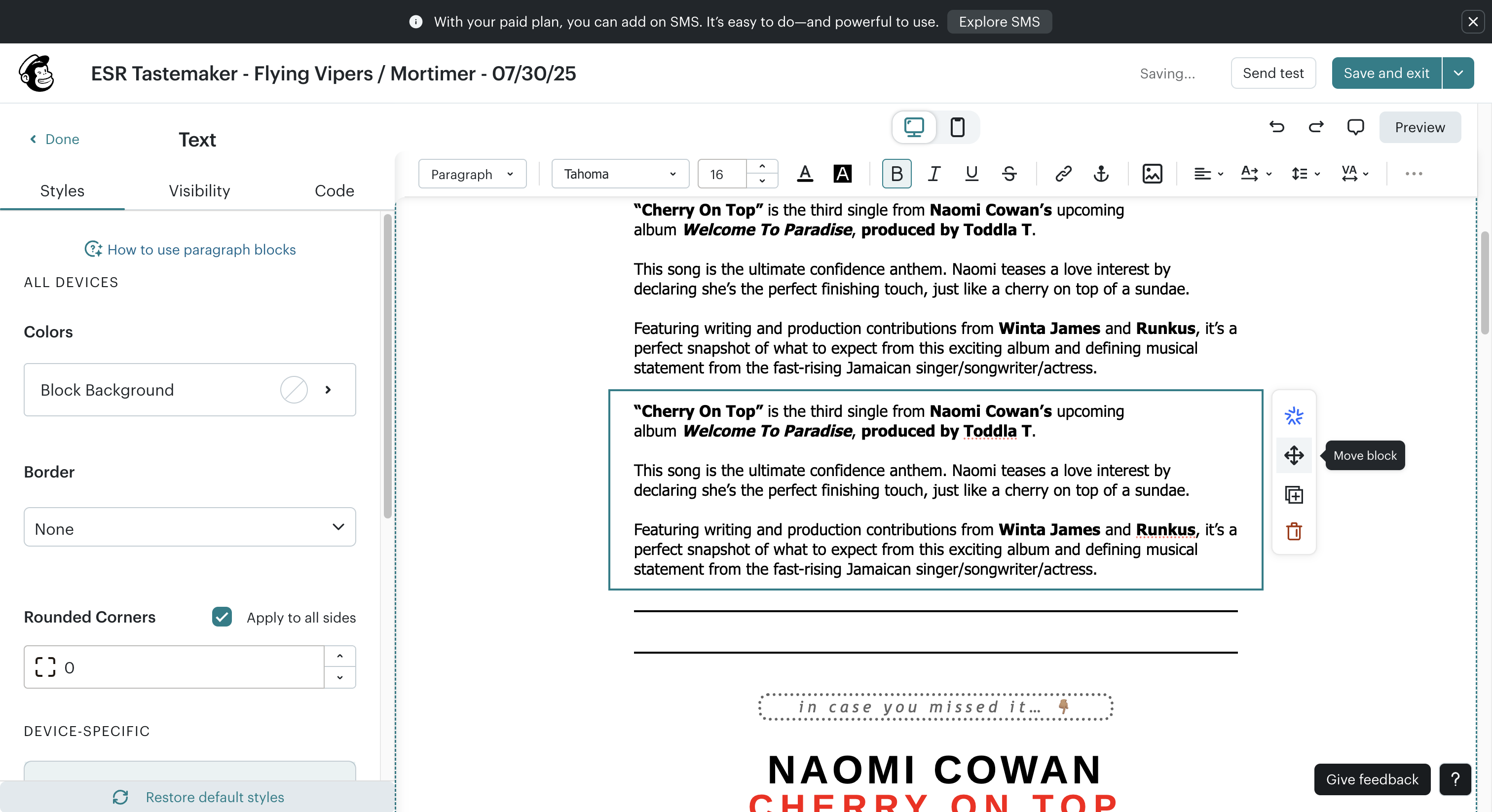Duplicate the selected text block
1492x812 pixels.
coord(1294,495)
